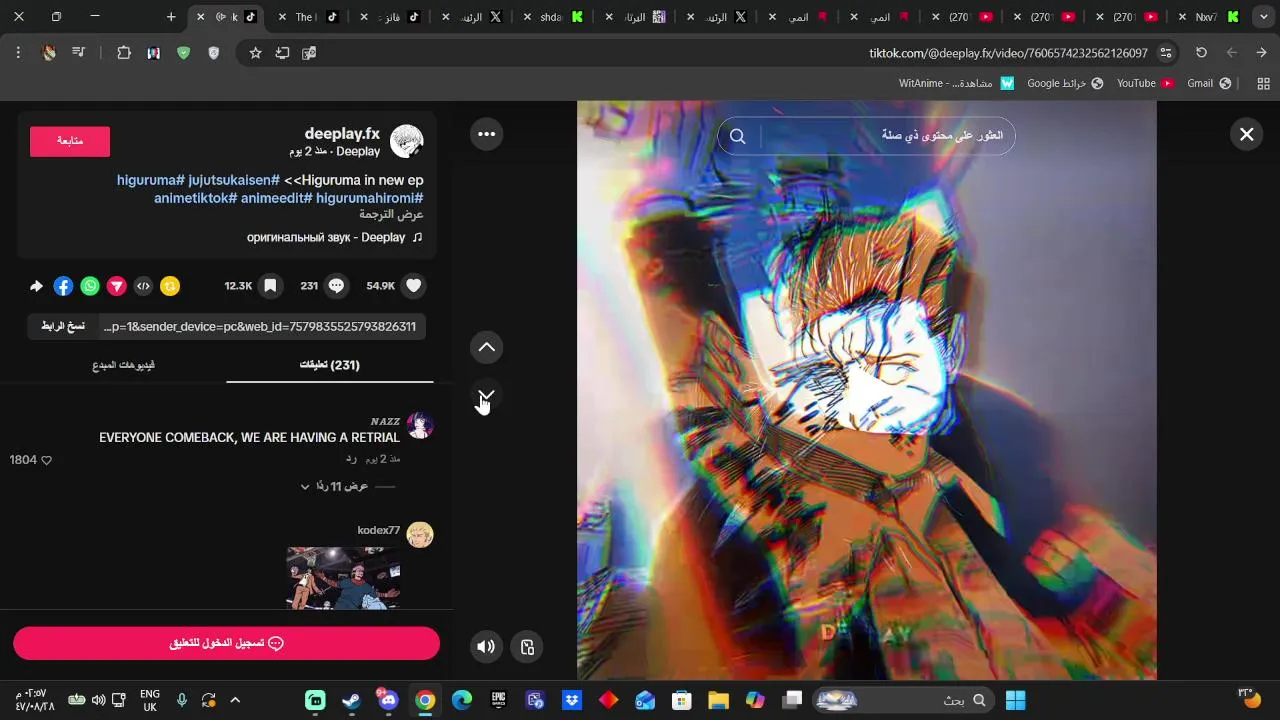
Task: Like the NAZZ comment heart showing 1804
Action: tap(45, 460)
